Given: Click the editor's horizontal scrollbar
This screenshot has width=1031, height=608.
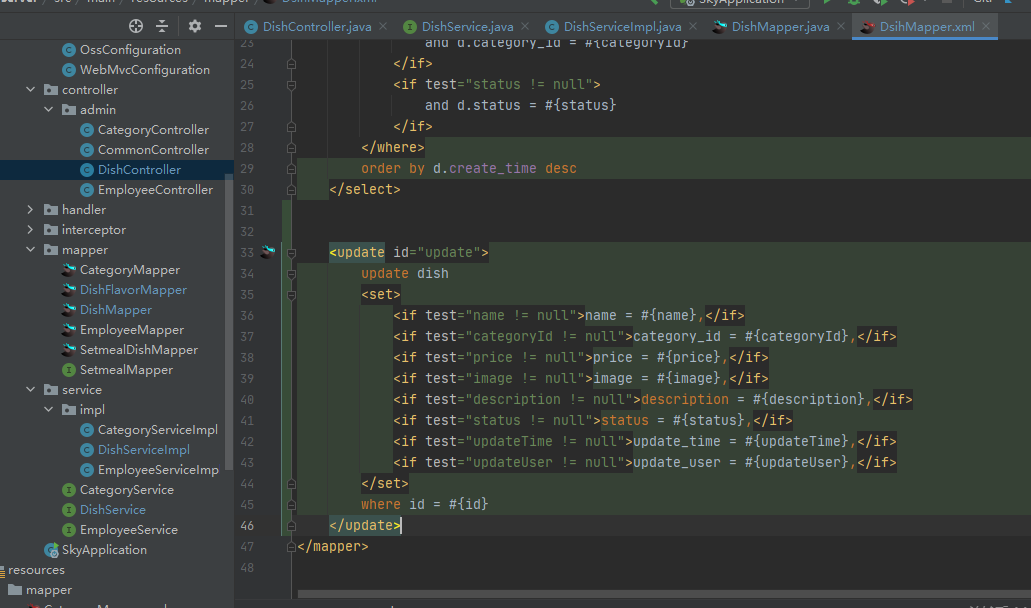Looking at the screenshot, I should click(650, 594).
